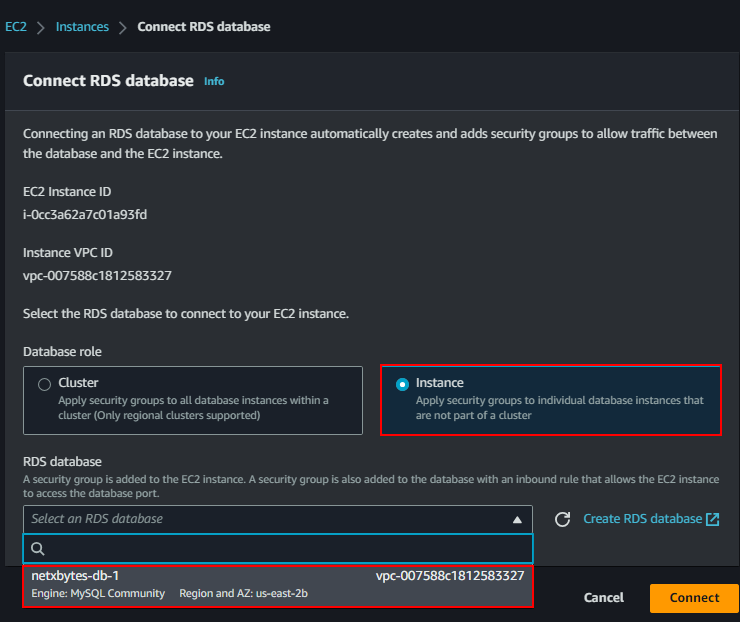Click the 'Connect RDS database' breadcrumb item
The width and height of the screenshot is (740, 622).
coord(203,27)
